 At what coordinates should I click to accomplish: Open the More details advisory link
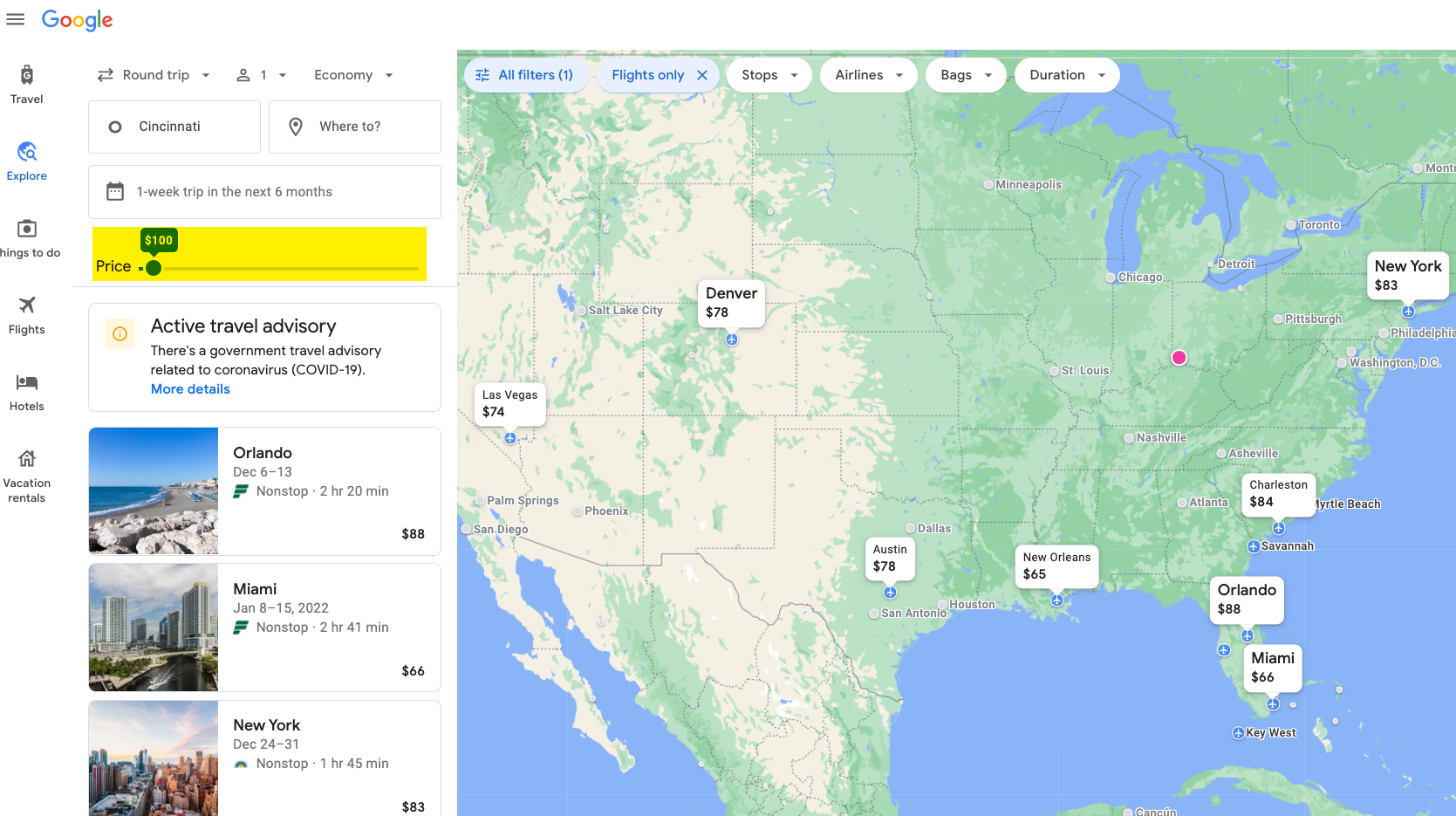pyautogui.click(x=190, y=389)
